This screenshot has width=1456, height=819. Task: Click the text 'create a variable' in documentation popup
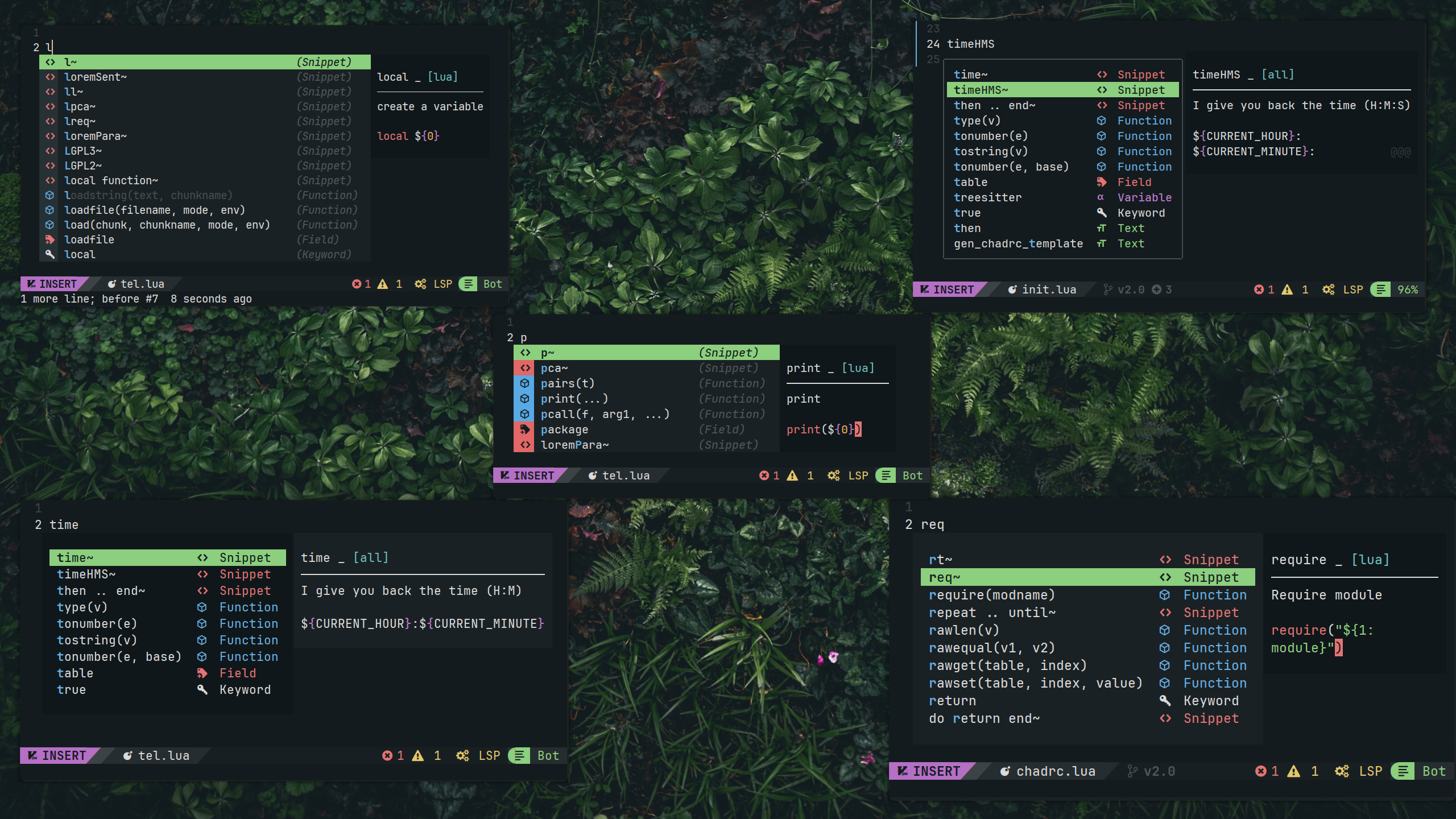coord(430,106)
